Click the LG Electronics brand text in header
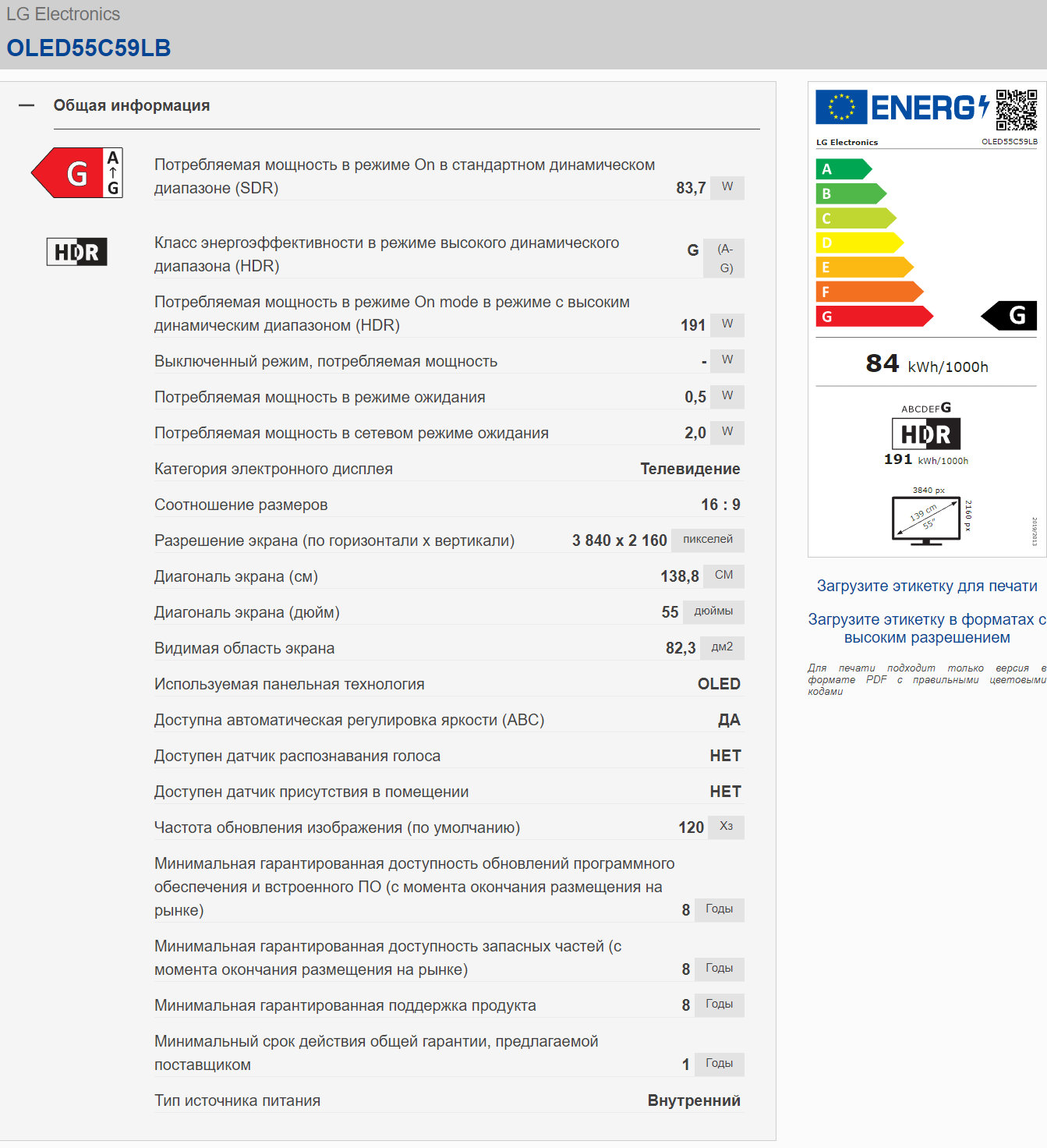The height and width of the screenshot is (1148, 1047). point(63,14)
